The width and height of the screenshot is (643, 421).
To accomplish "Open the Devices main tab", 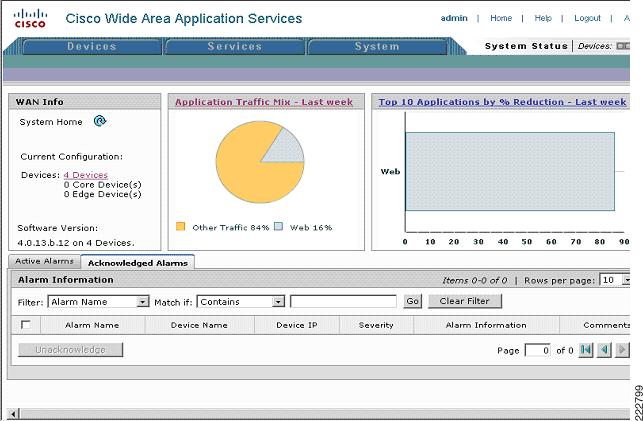I will pyautogui.click(x=92, y=46).
